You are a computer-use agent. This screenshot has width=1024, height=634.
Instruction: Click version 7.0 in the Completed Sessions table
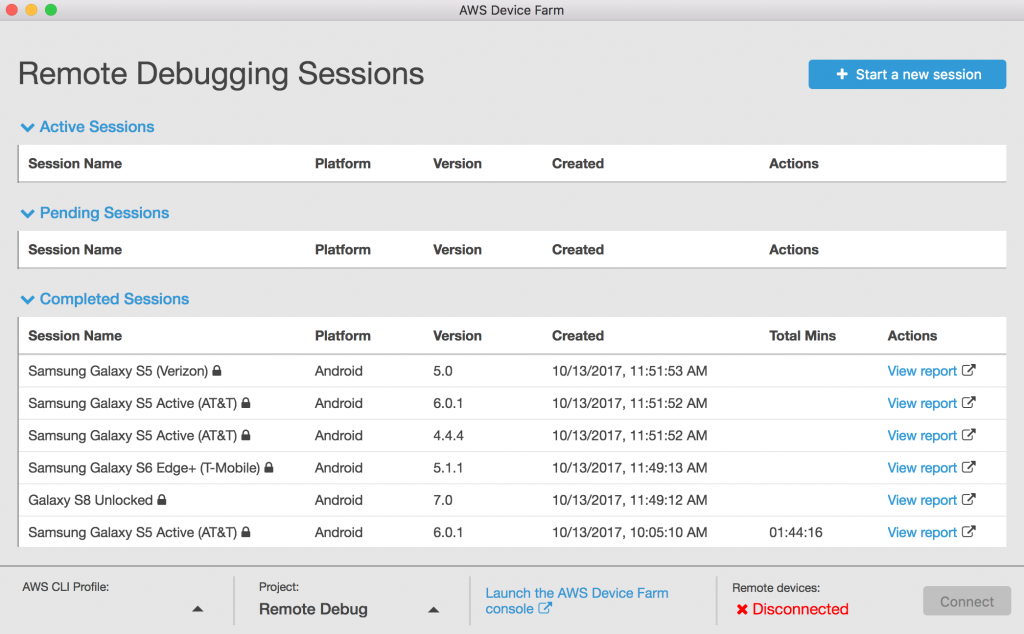443,500
